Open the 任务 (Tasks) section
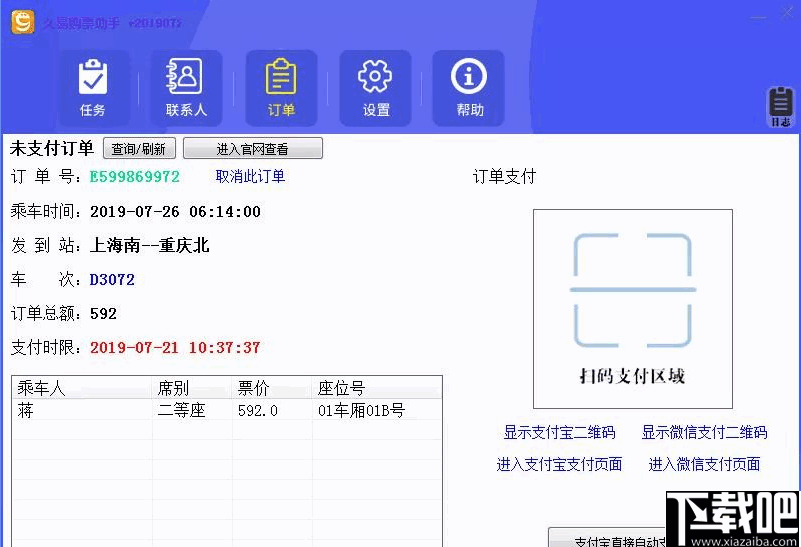The height and width of the screenshot is (547, 801). (93, 88)
